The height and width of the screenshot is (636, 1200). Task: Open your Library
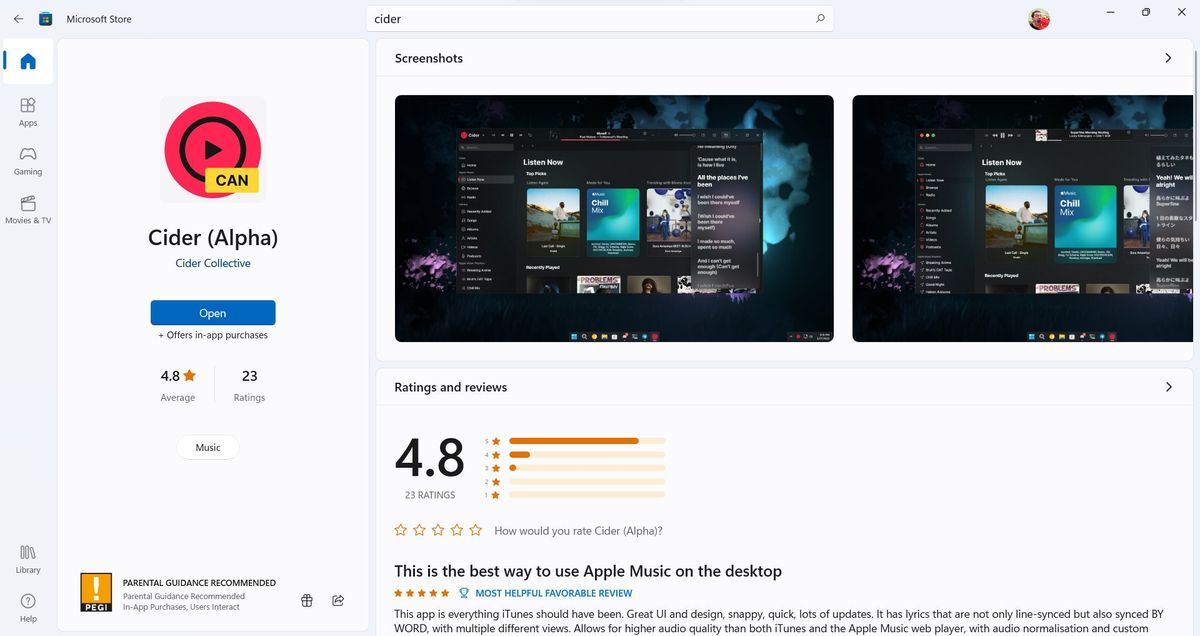(27, 557)
